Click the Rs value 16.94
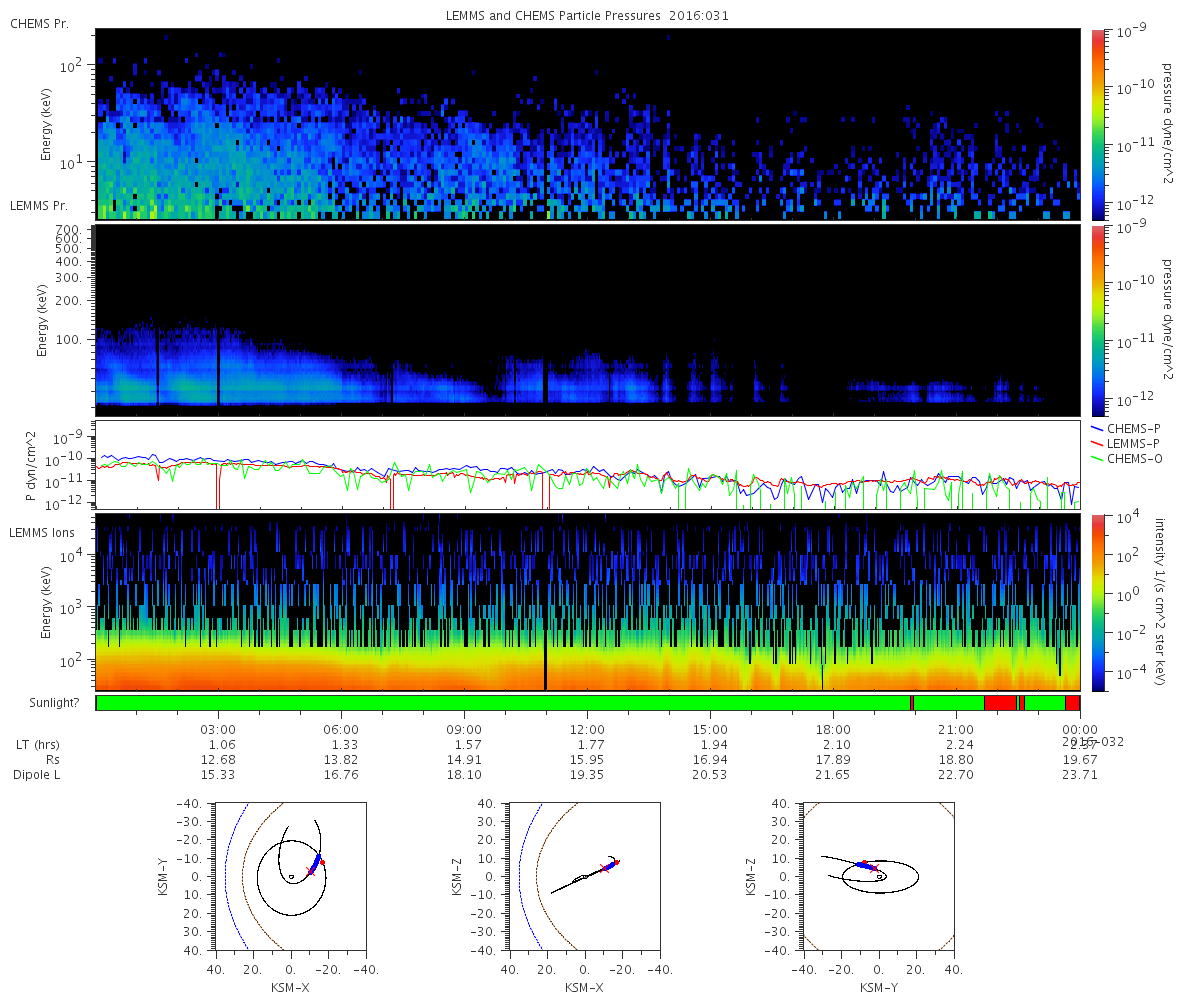The width and height of the screenshot is (1200, 1000). (x=710, y=760)
